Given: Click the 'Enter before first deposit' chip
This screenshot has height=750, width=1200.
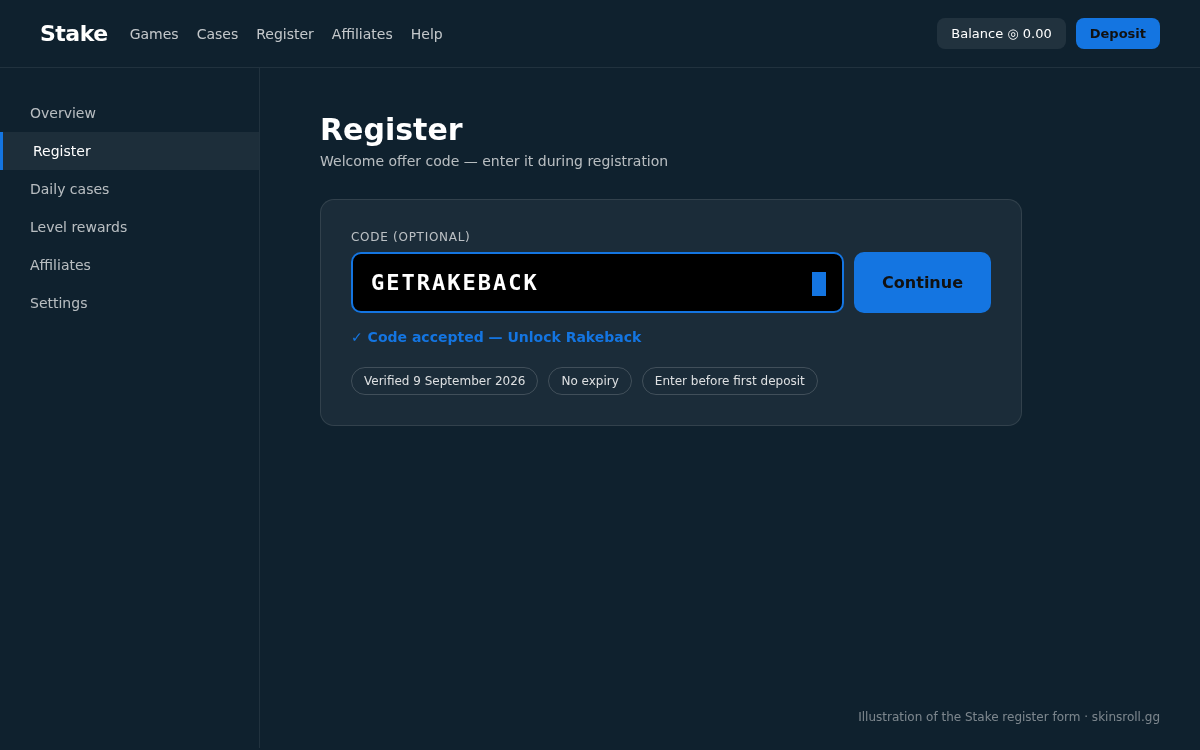Looking at the screenshot, I should pyautogui.click(x=730, y=381).
